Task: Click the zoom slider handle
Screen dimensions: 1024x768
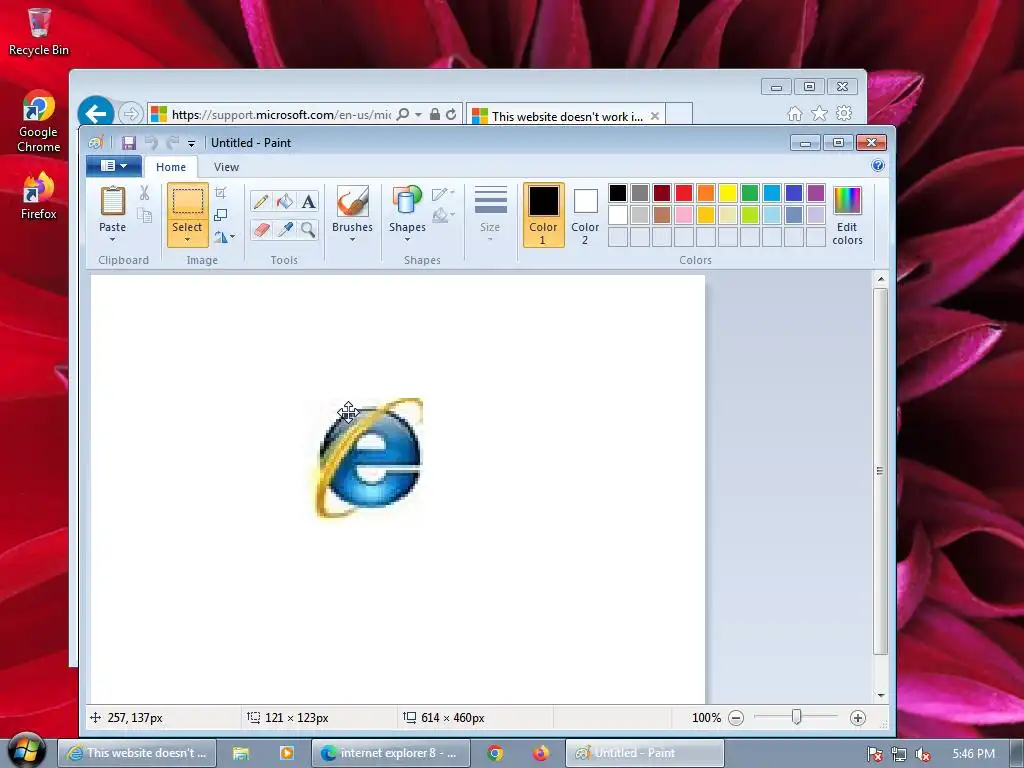Action: pyautogui.click(x=796, y=717)
